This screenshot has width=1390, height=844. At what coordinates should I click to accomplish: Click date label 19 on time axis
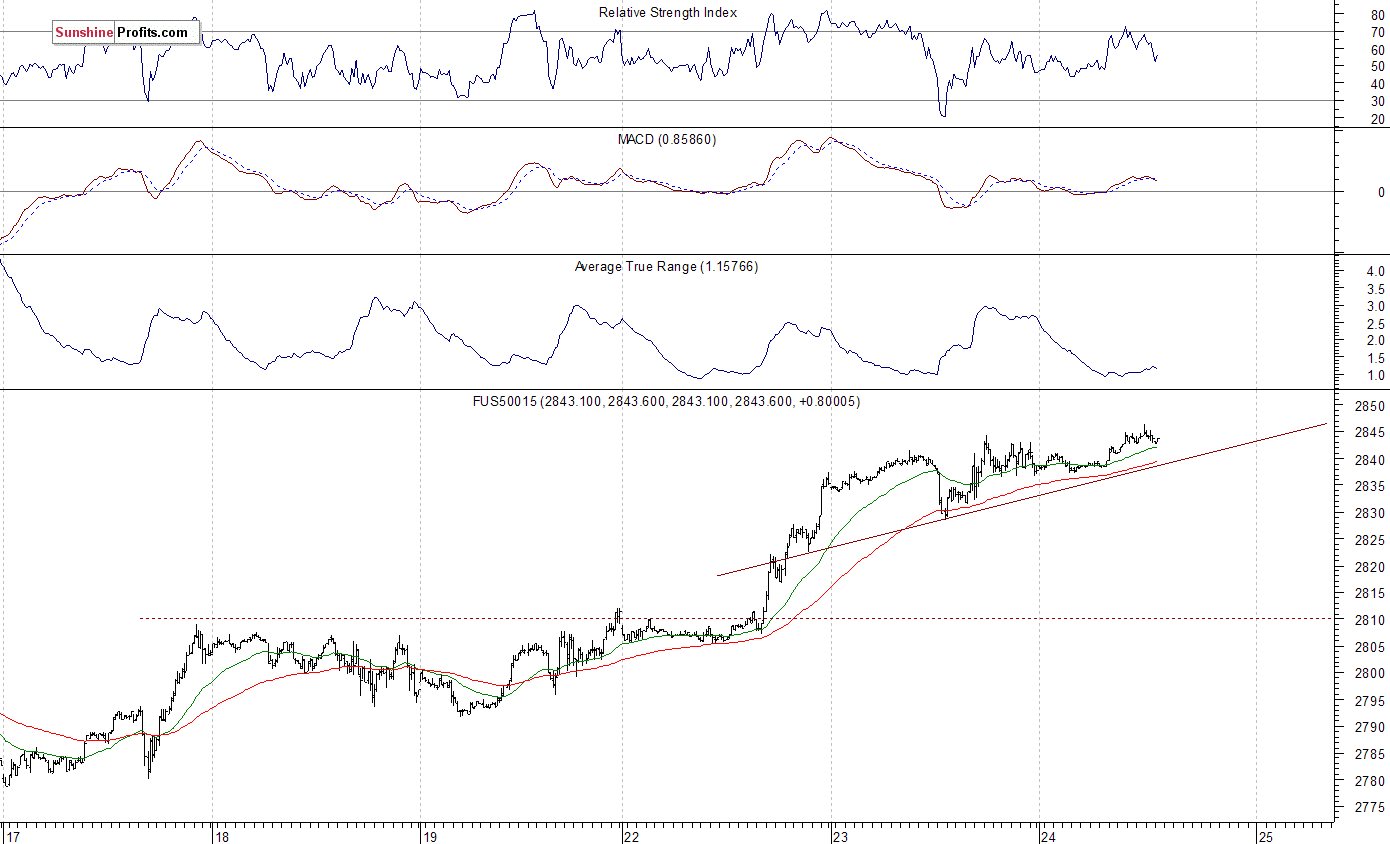(x=429, y=836)
